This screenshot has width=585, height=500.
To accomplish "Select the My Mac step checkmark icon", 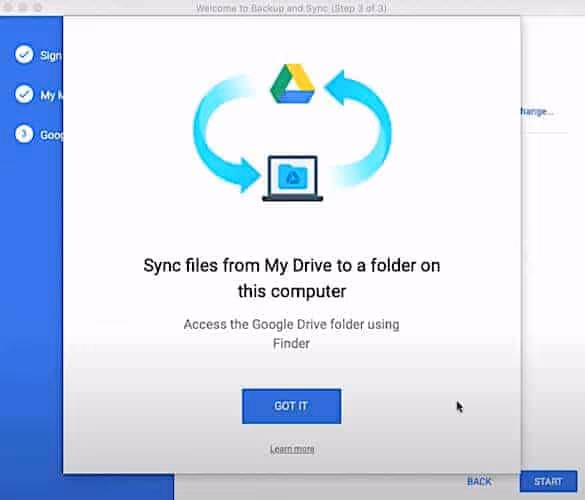I will click(x=24, y=94).
